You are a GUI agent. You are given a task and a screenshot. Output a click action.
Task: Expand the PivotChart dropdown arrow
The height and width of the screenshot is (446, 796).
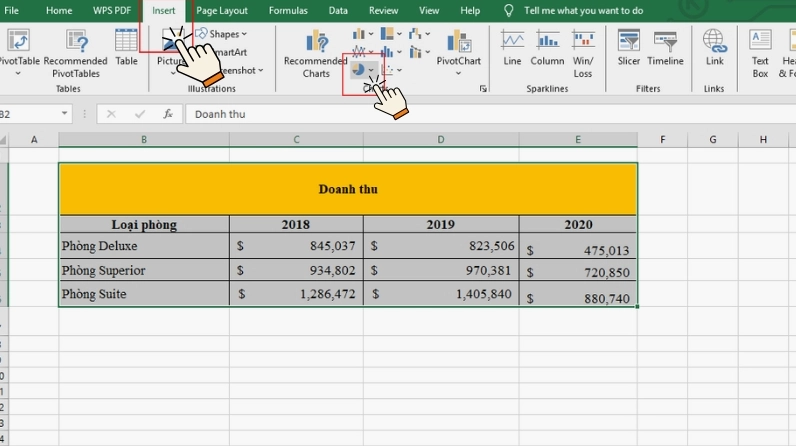tap(458, 74)
